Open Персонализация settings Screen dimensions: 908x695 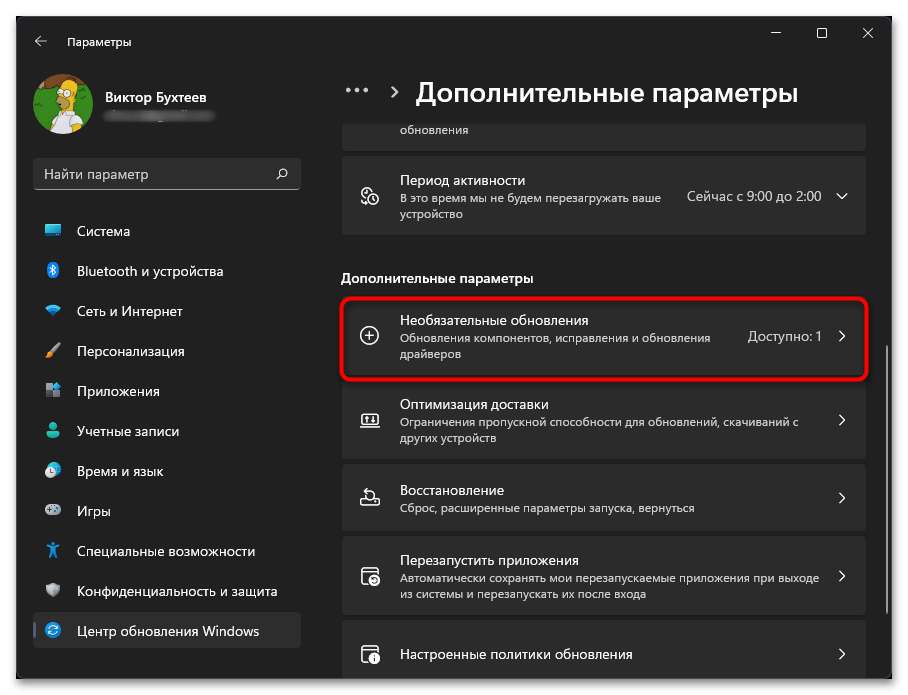[x=167, y=351]
